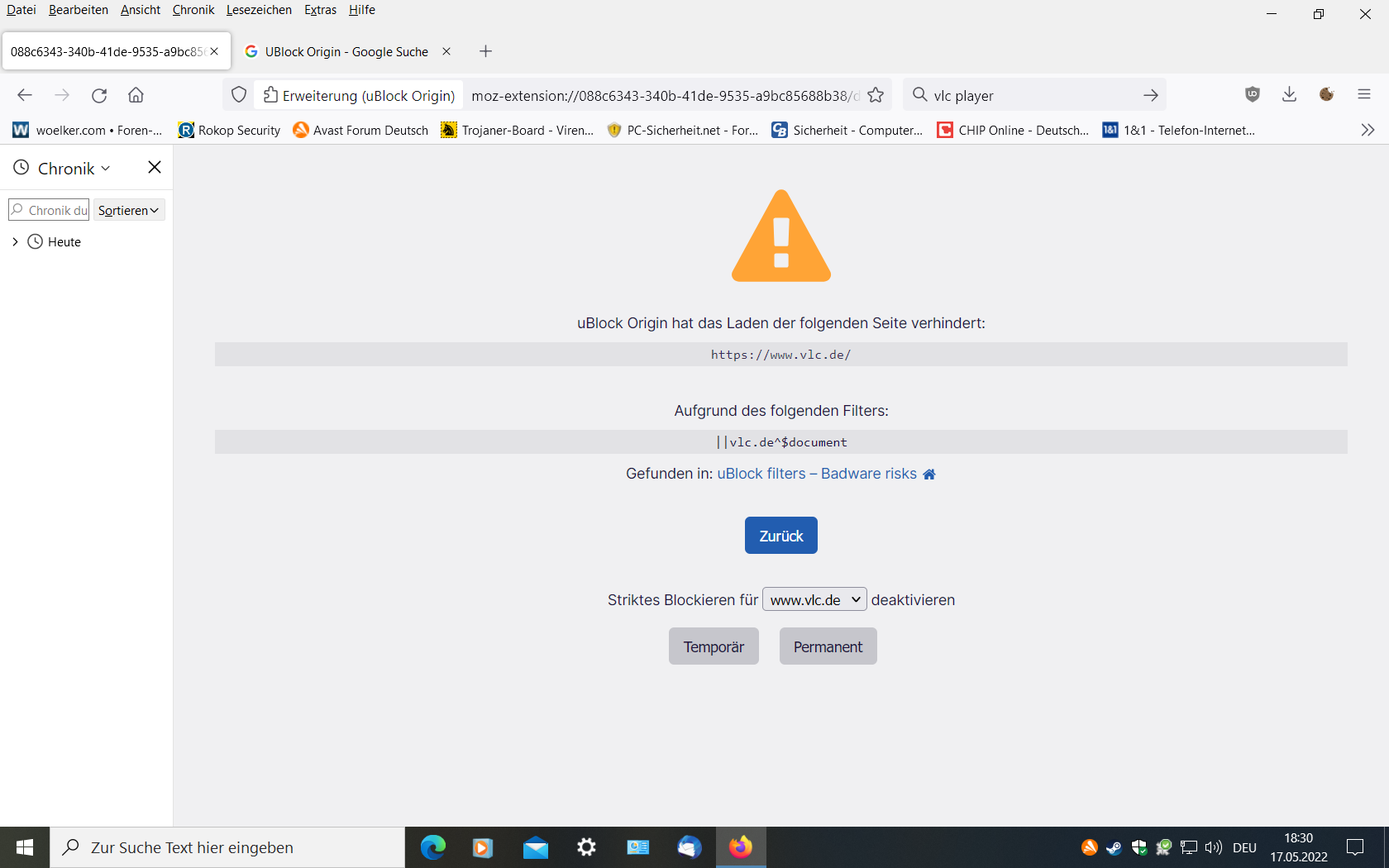Open the Ansicht menu

click(x=141, y=10)
